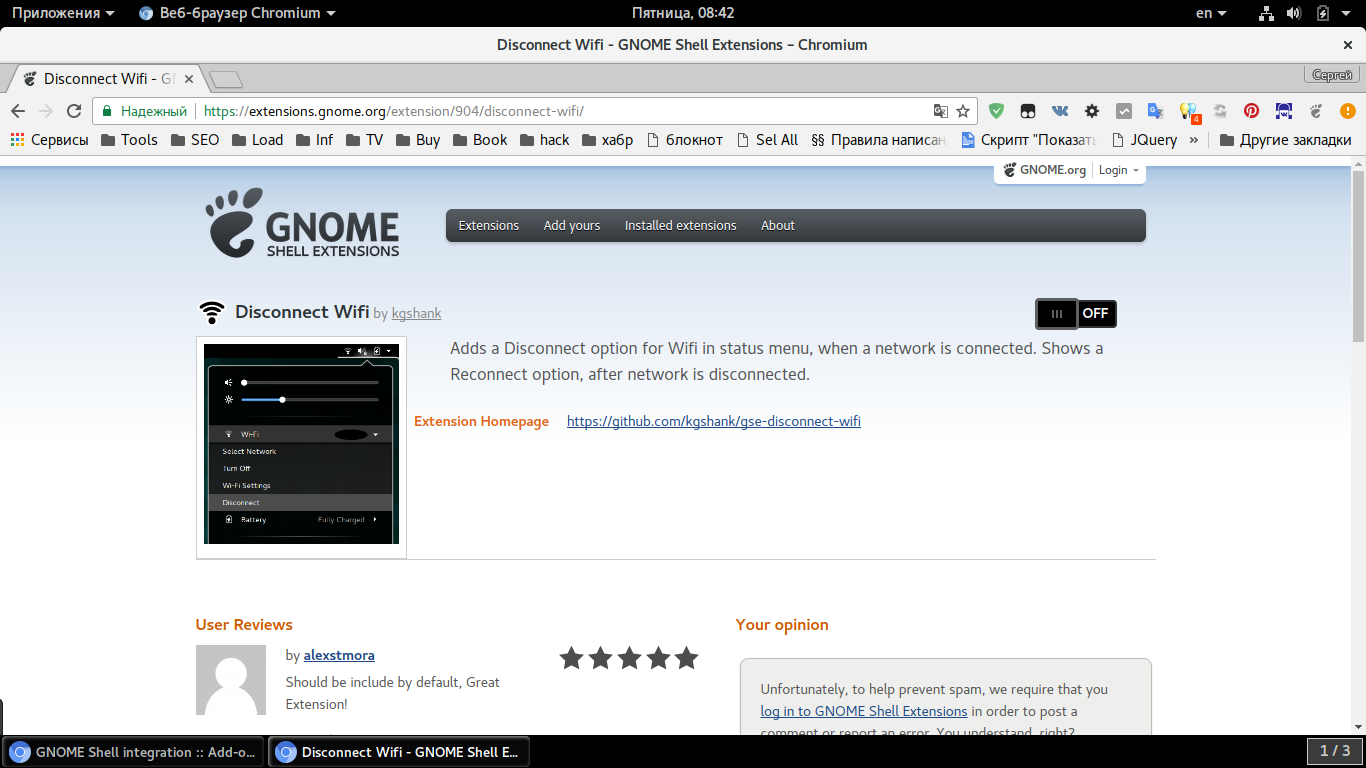Click the lightbulb extension with badge 4

point(1188,112)
